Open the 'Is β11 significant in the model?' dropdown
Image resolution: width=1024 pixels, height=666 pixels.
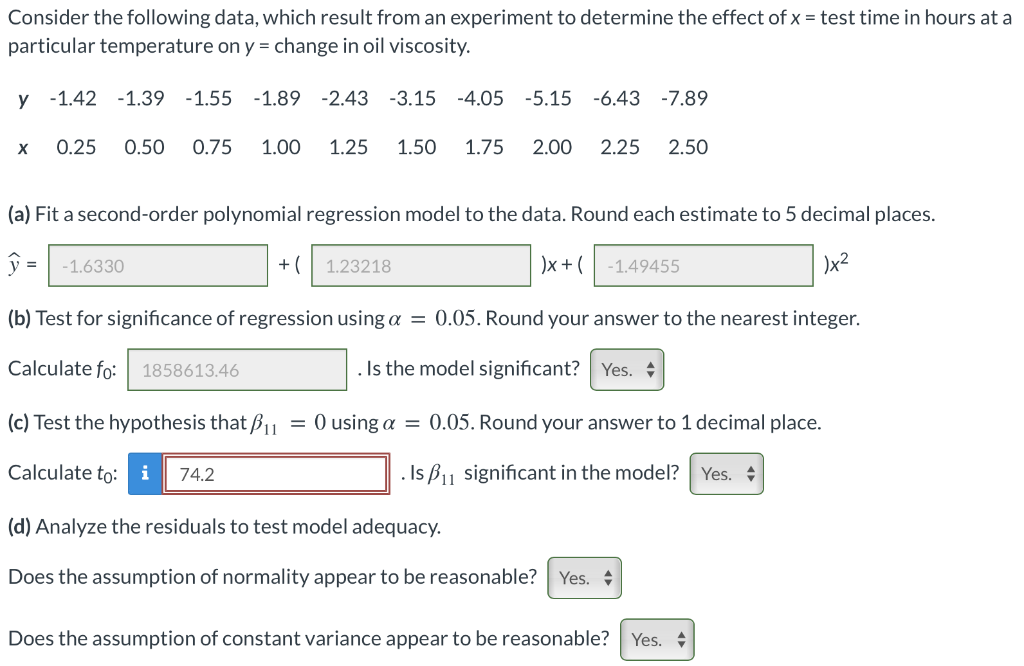click(727, 472)
